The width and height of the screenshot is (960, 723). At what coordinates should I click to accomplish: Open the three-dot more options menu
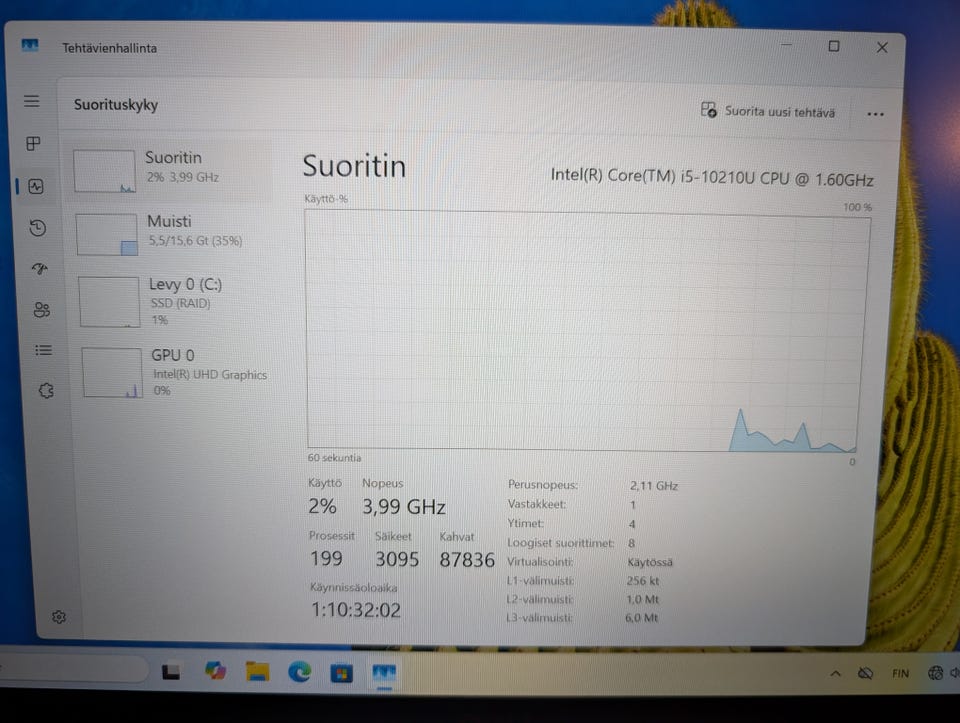pyautogui.click(x=876, y=114)
